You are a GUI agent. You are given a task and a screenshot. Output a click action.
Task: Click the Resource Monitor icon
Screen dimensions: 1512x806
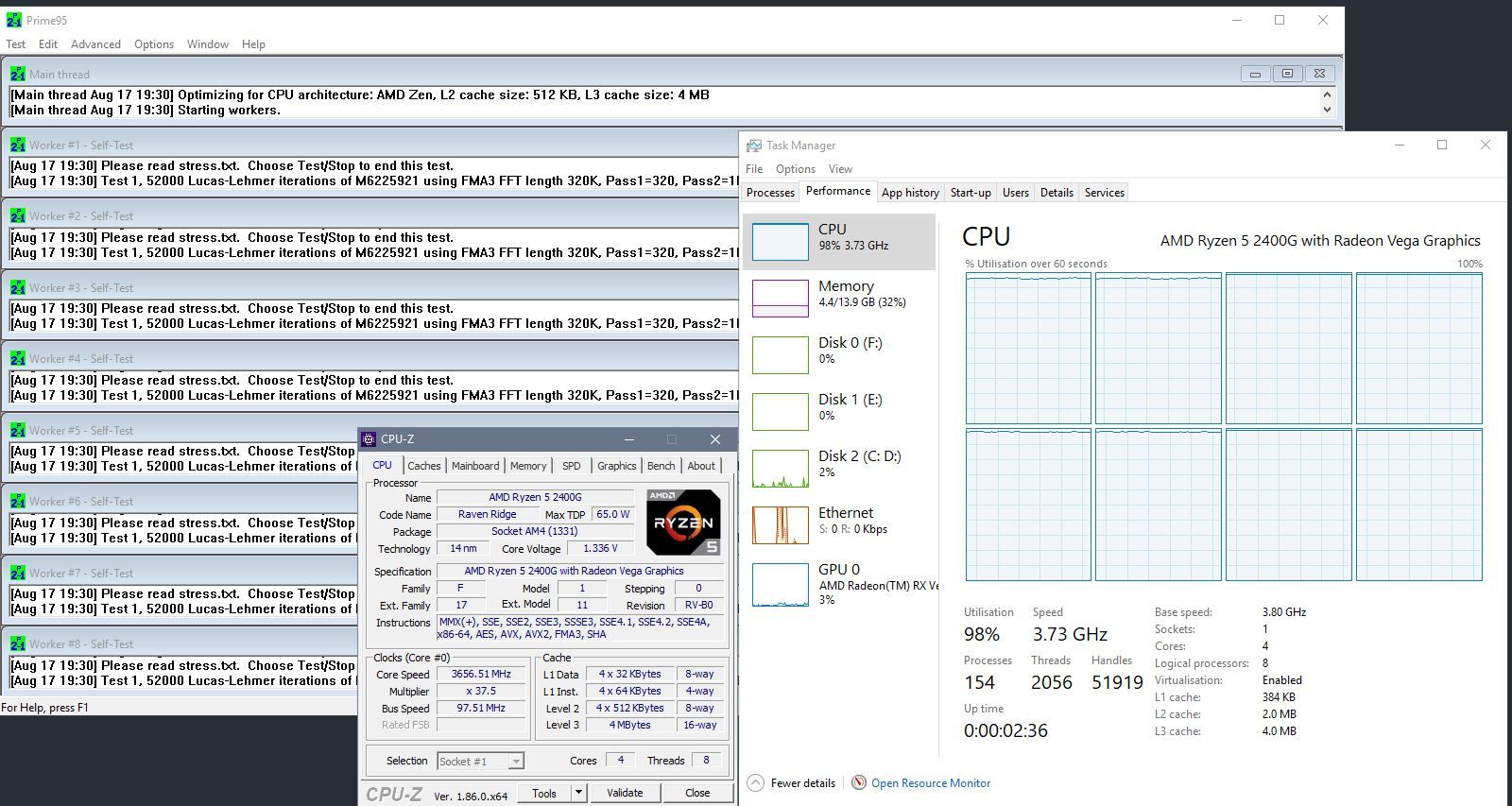click(x=859, y=782)
